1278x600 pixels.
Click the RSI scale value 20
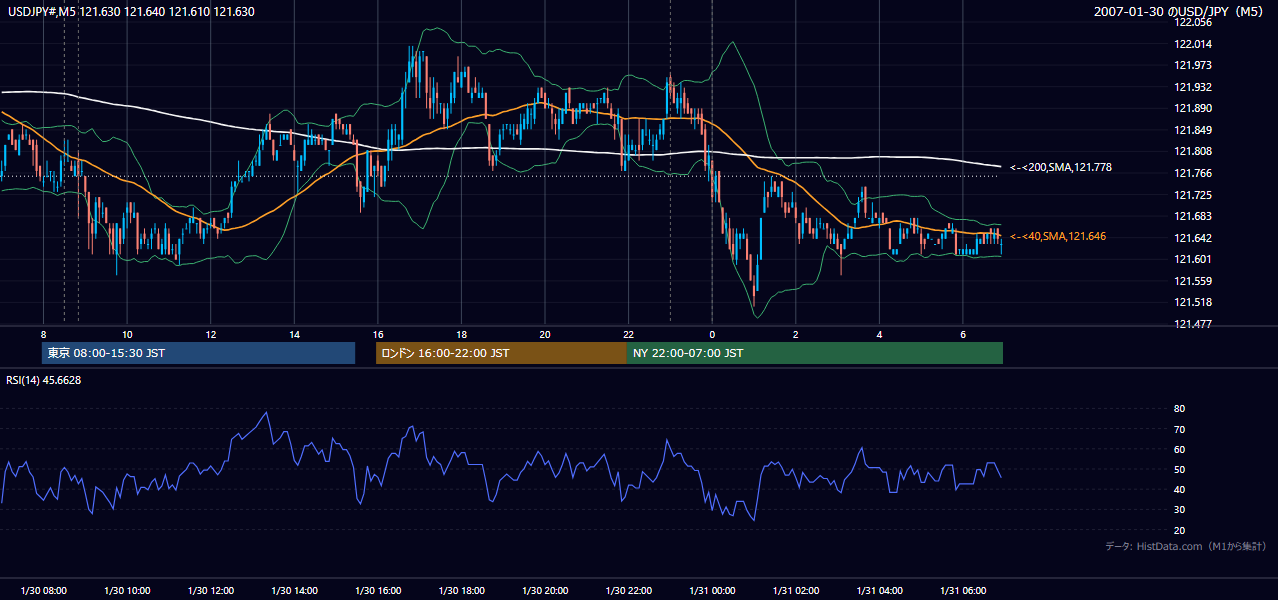[1179, 530]
